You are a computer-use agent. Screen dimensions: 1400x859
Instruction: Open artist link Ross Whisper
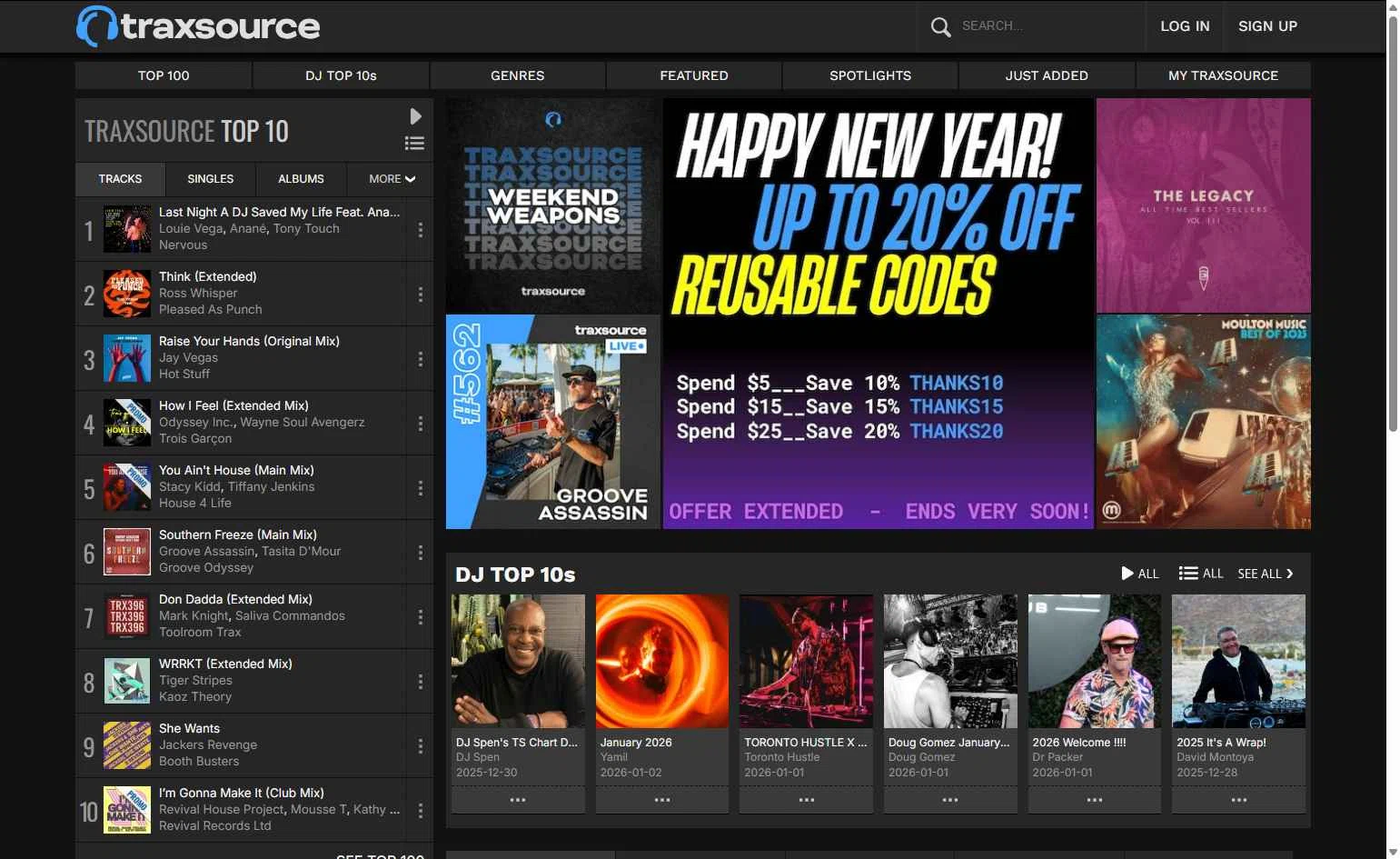[198, 294]
